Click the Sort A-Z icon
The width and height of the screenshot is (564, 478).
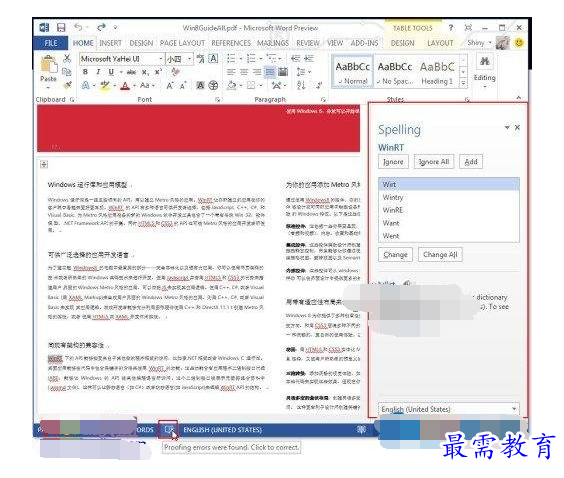coord(301,85)
